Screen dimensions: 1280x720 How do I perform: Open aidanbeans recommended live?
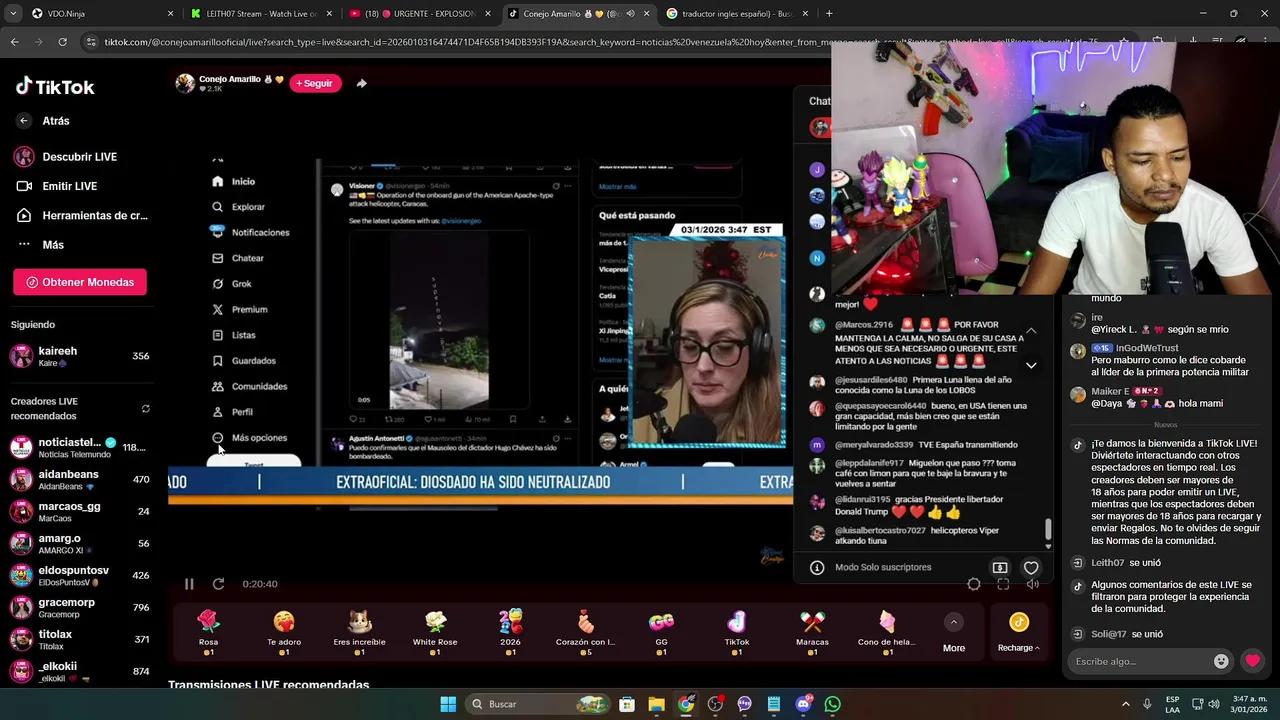[x=80, y=479]
